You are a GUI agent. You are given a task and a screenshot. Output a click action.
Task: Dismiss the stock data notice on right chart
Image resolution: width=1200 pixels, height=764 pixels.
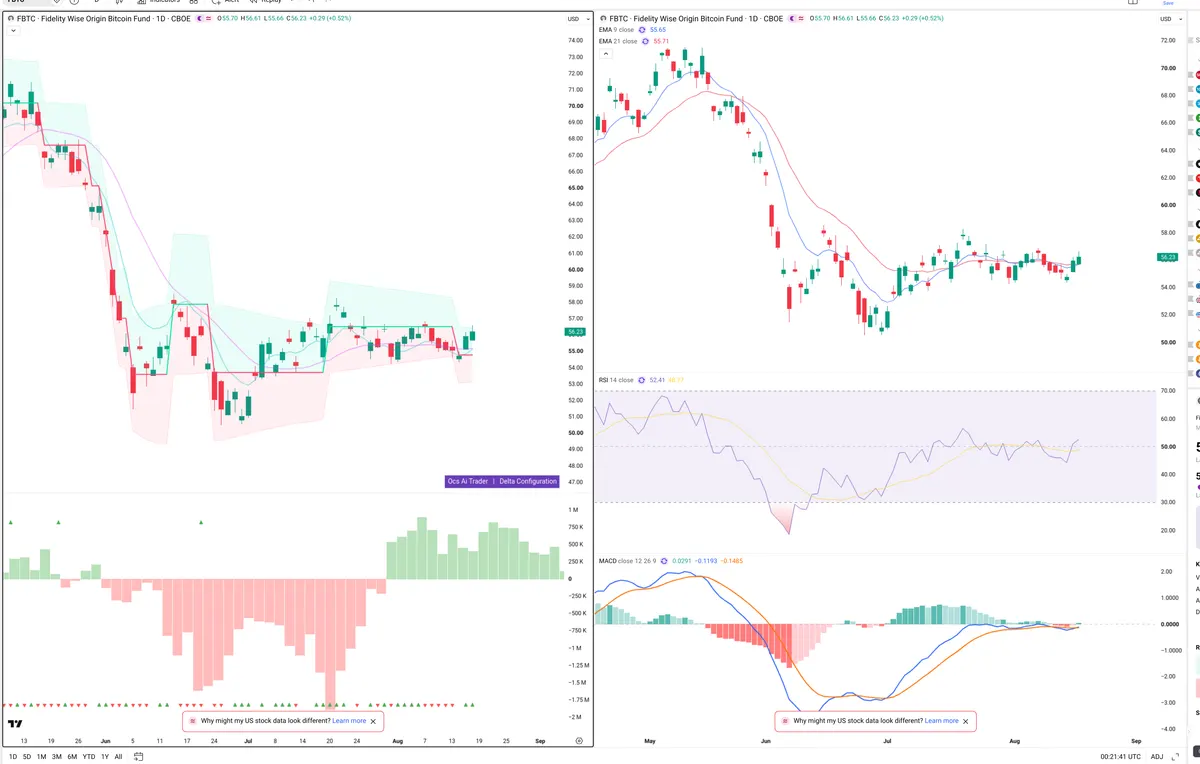click(x=966, y=720)
